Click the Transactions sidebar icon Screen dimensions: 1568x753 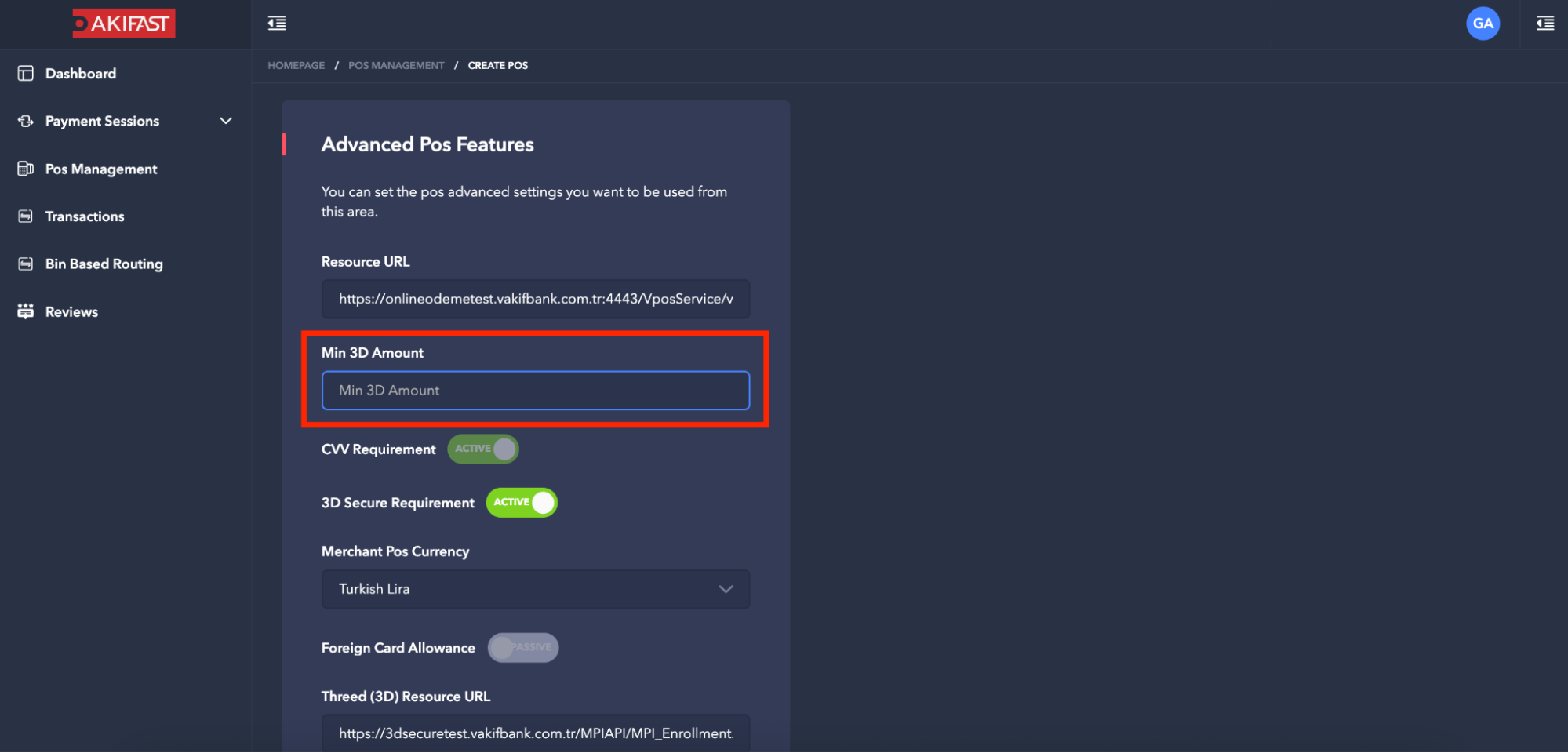point(26,216)
